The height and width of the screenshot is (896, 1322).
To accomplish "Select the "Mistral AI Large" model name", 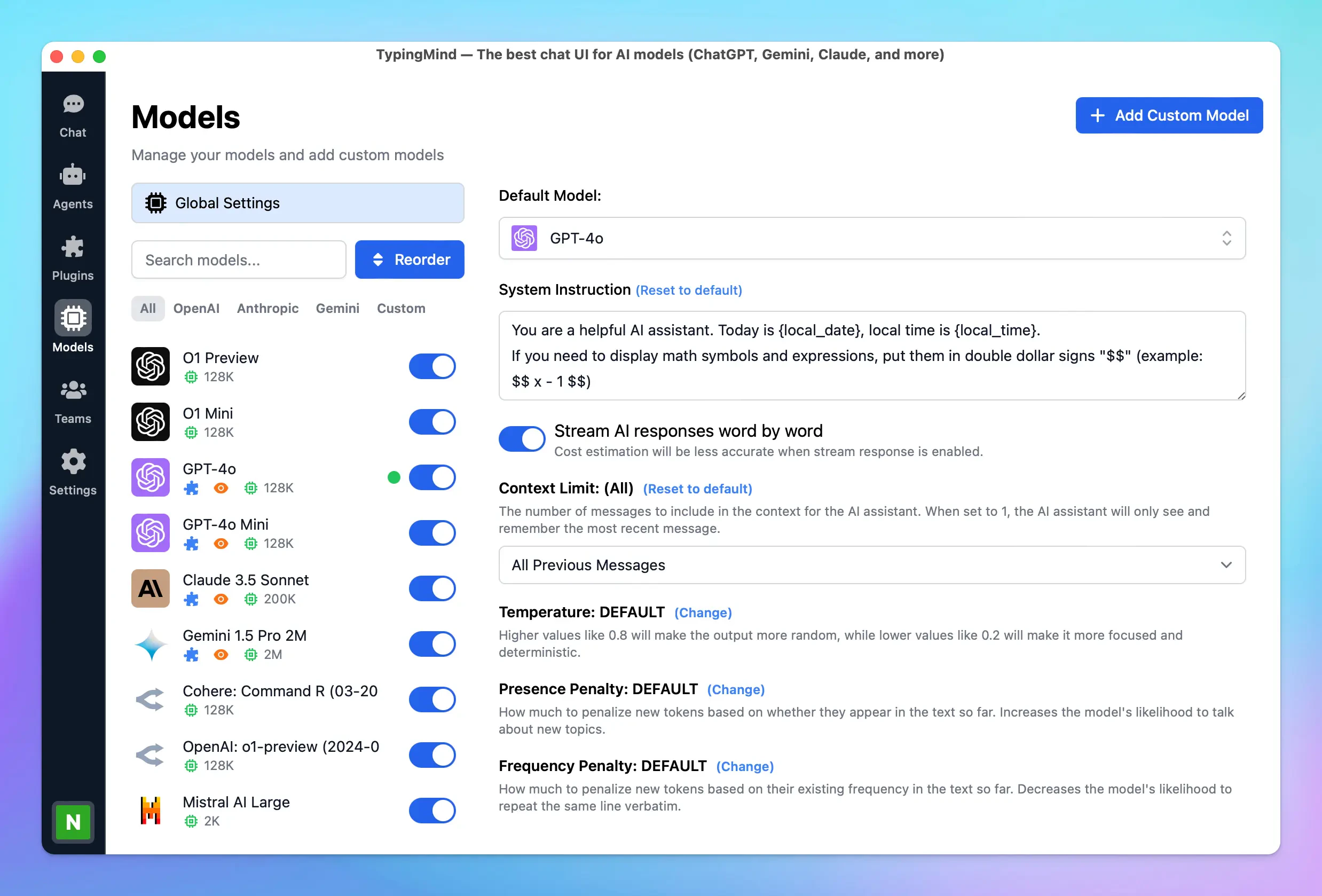I will click(x=236, y=802).
